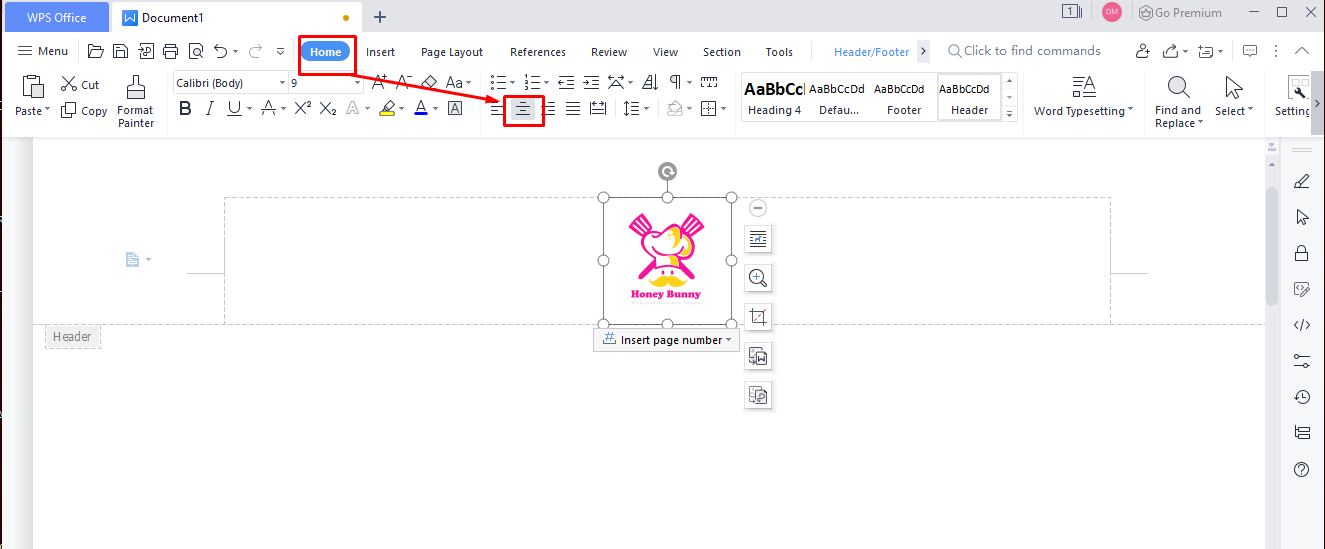Decrease the paragraph indent
The height and width of the screenshot is (549, 1325).
click(x=566, y=82)
